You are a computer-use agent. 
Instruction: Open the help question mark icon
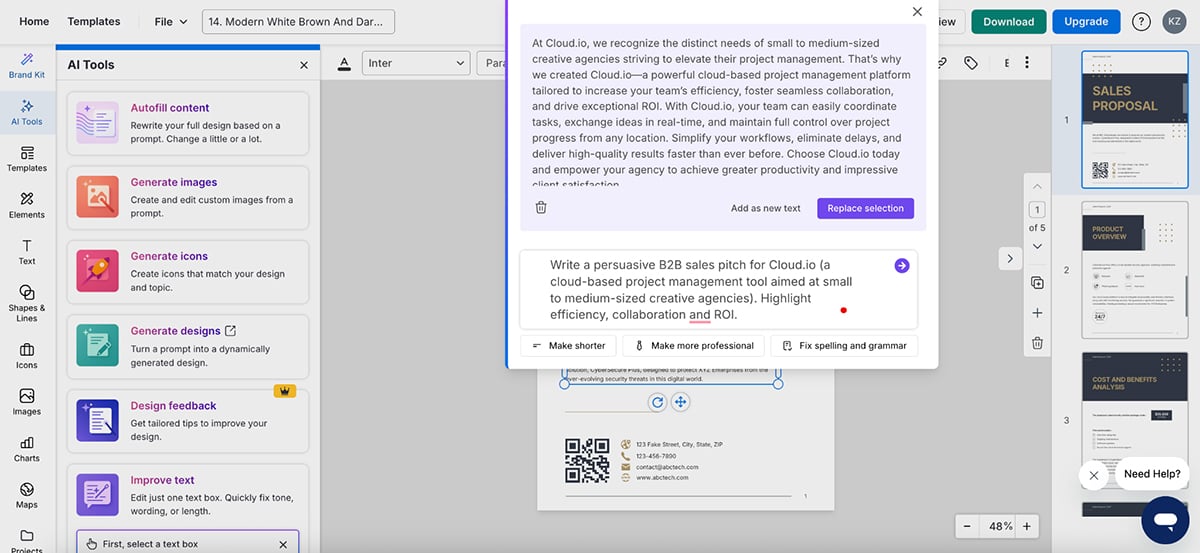click(1141, 21)
